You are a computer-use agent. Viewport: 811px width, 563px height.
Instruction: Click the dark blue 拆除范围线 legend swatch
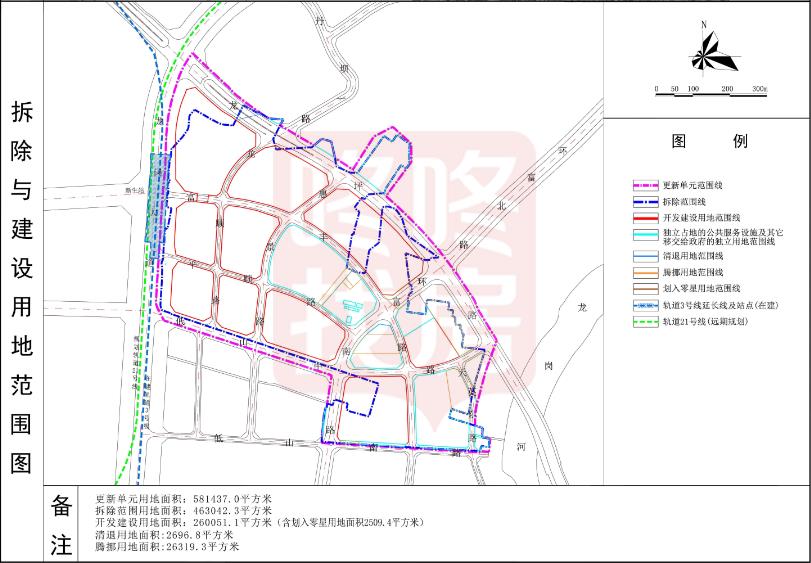pyautogui.click(x=645, y=202)
